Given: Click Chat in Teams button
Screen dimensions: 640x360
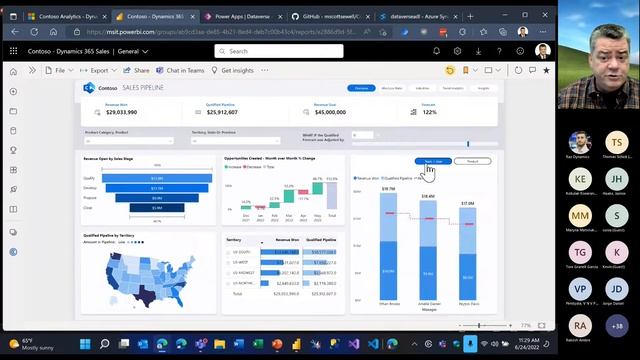Looking at the screenshot, I should pos(180,70).
